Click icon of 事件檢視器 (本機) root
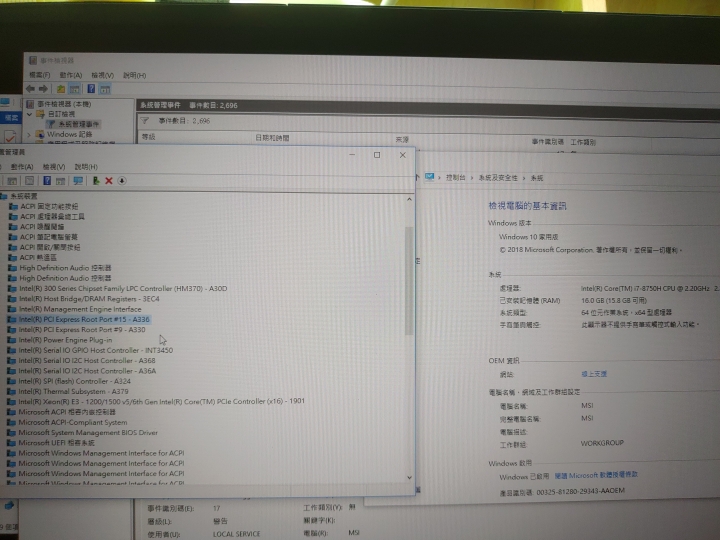 tap(30, 104)
